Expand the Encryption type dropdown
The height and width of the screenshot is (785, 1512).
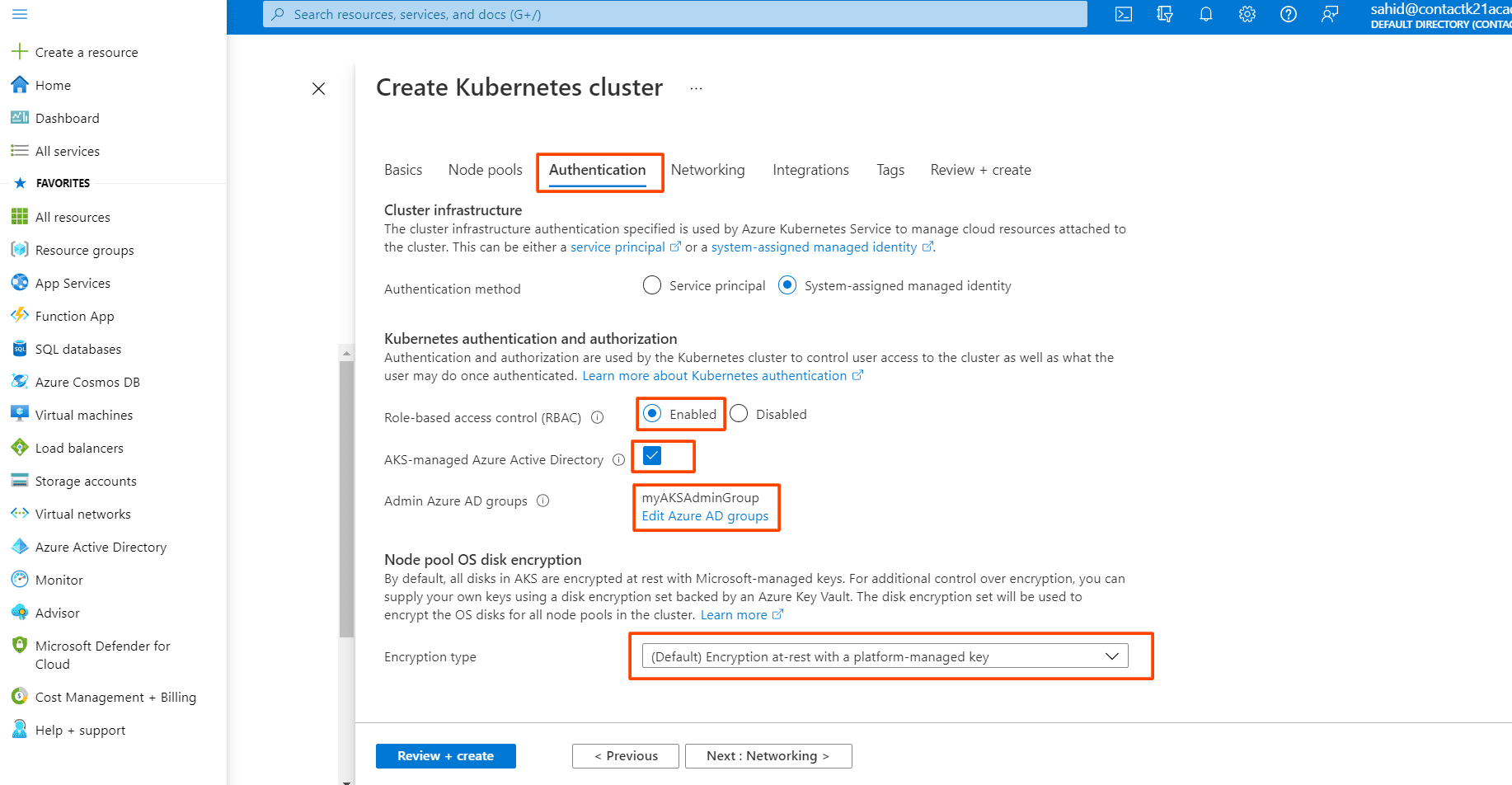[885, 656]
